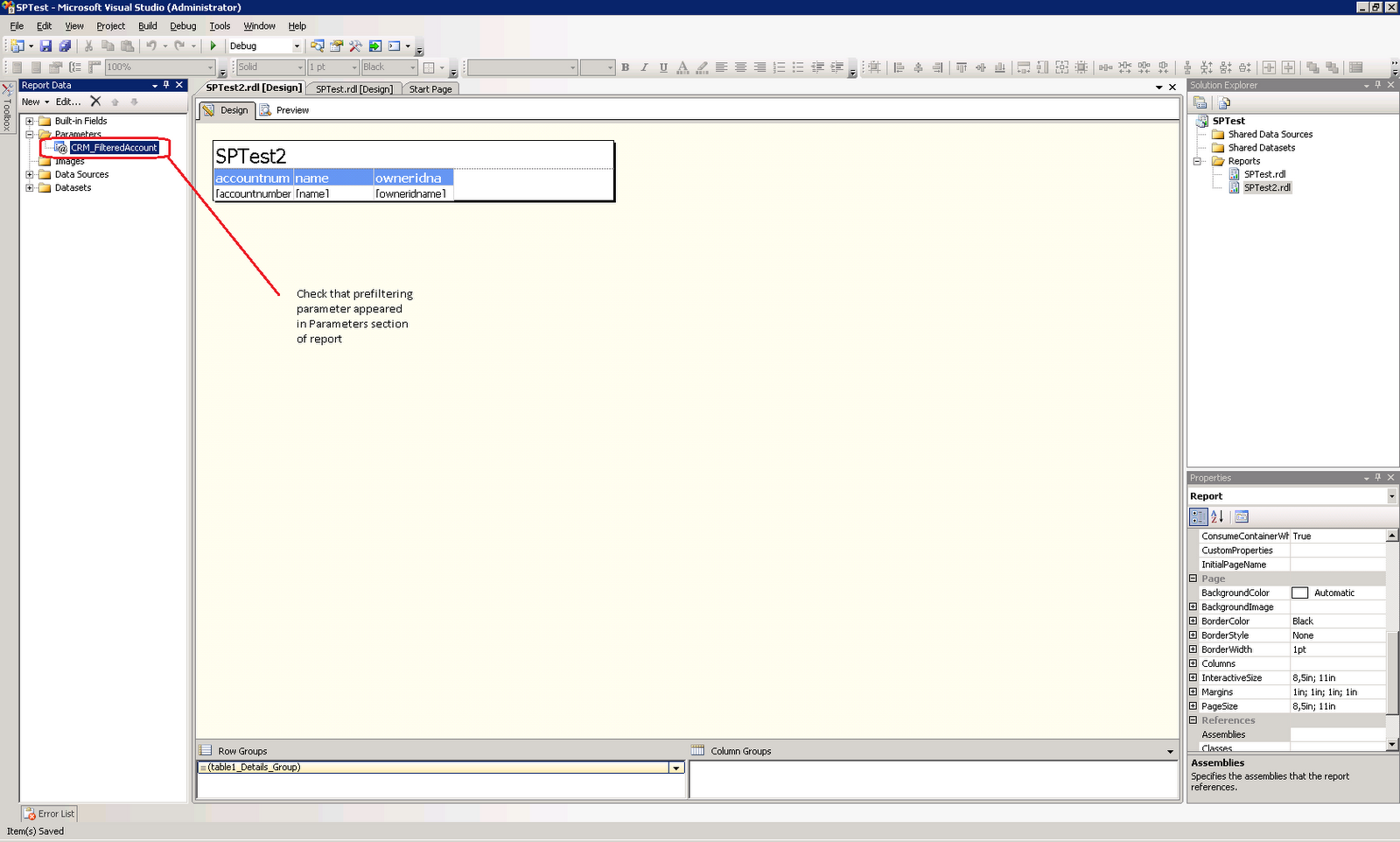Click the Underline formatting icon
Screen dimensions: 1400x842
pyautogui.click(x=663, y=67)
